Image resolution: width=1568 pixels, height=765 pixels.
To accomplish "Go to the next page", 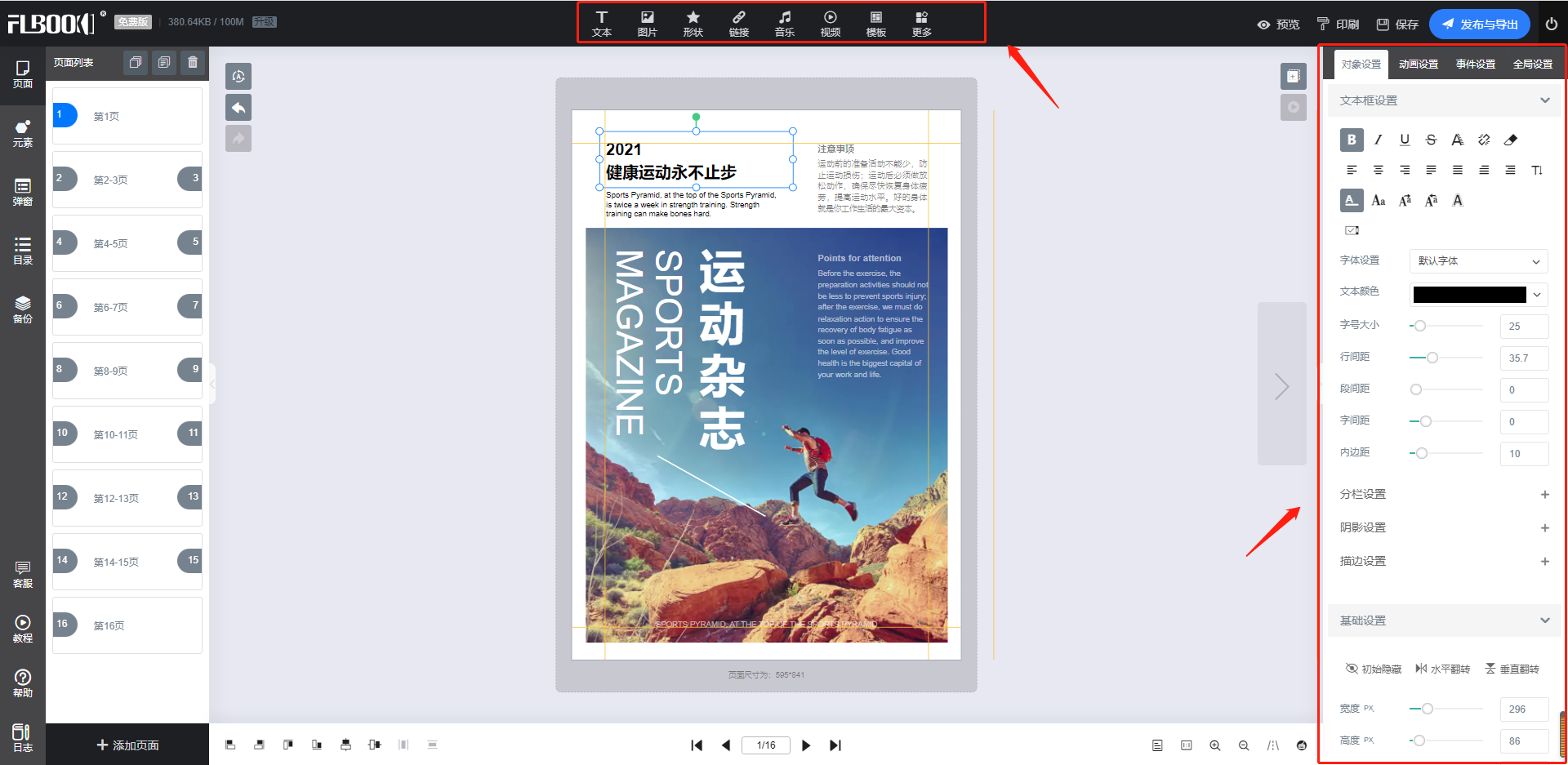I will click(806, 745).
